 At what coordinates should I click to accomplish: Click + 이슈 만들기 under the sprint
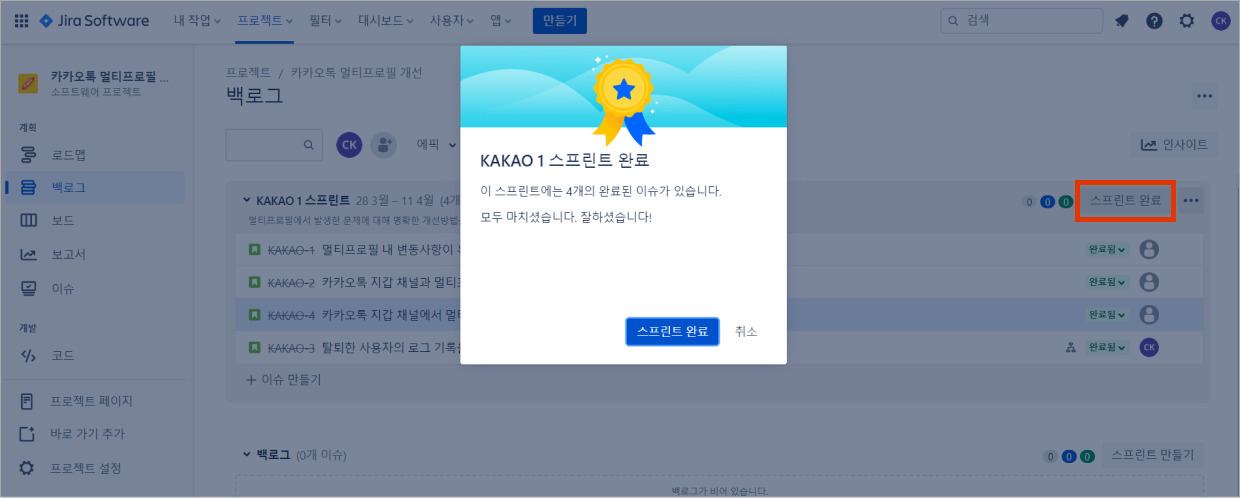click(284, 380)
